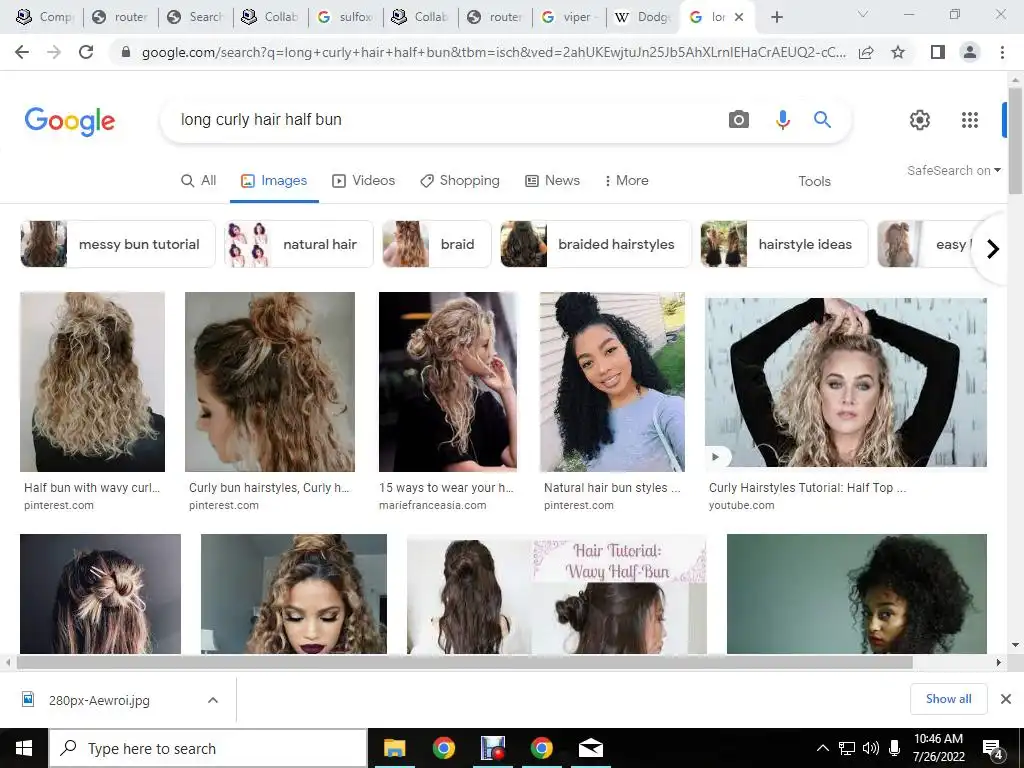Bookmark this tab with star icon

pyautogui.click(x=898, y=52)
